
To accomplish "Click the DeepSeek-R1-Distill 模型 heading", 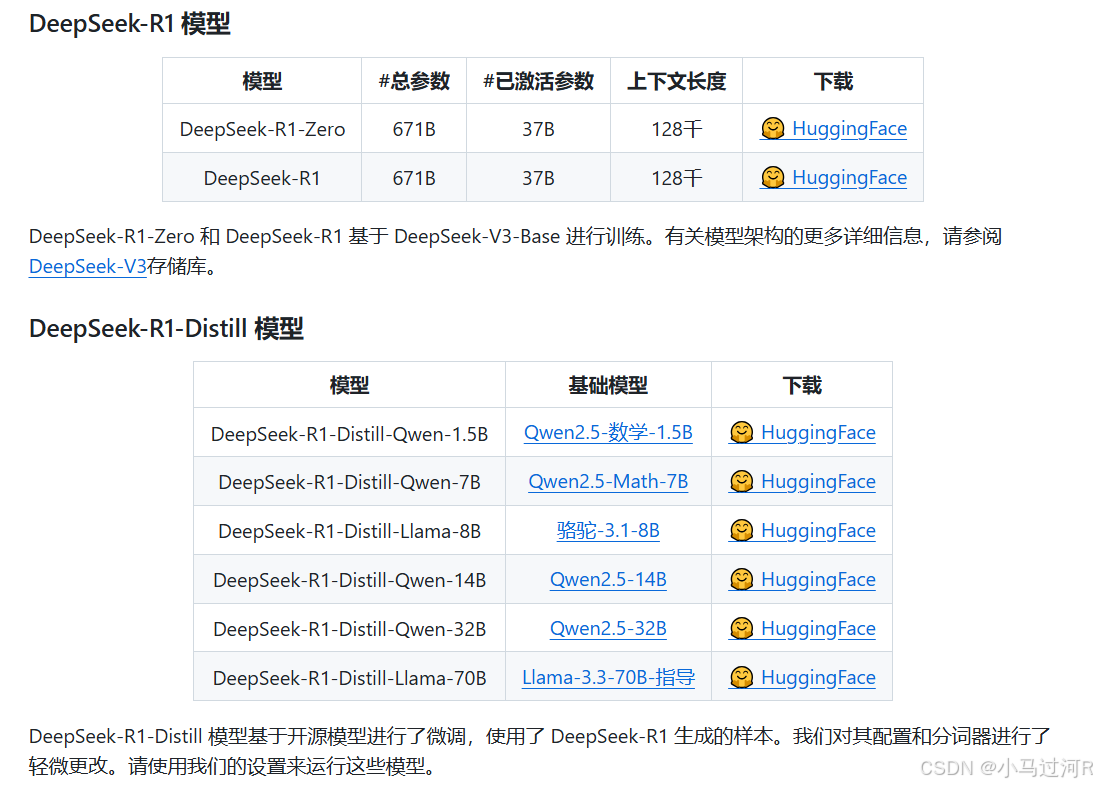I will pos(166,328).
